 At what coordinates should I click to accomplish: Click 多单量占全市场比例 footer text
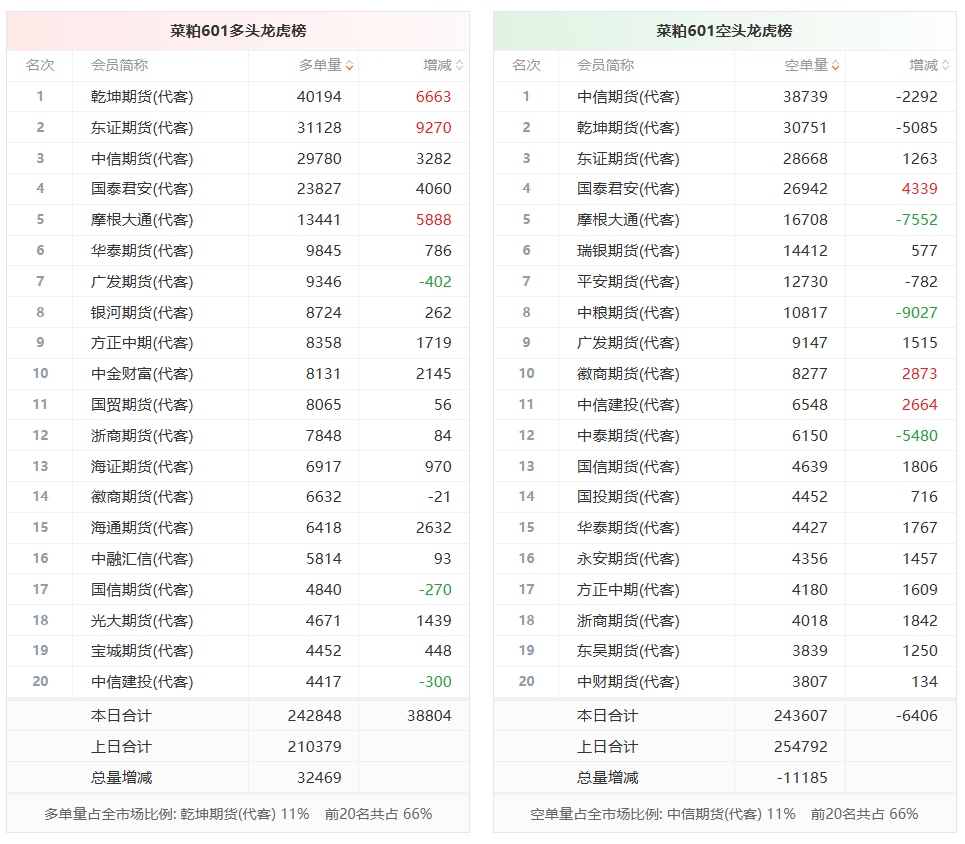coord(238,814)
